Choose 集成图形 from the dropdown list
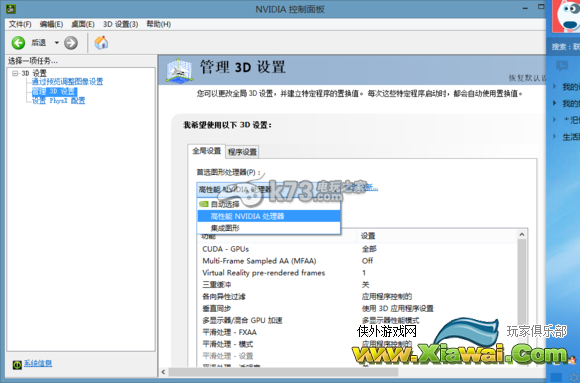 (x=269, y=228)
